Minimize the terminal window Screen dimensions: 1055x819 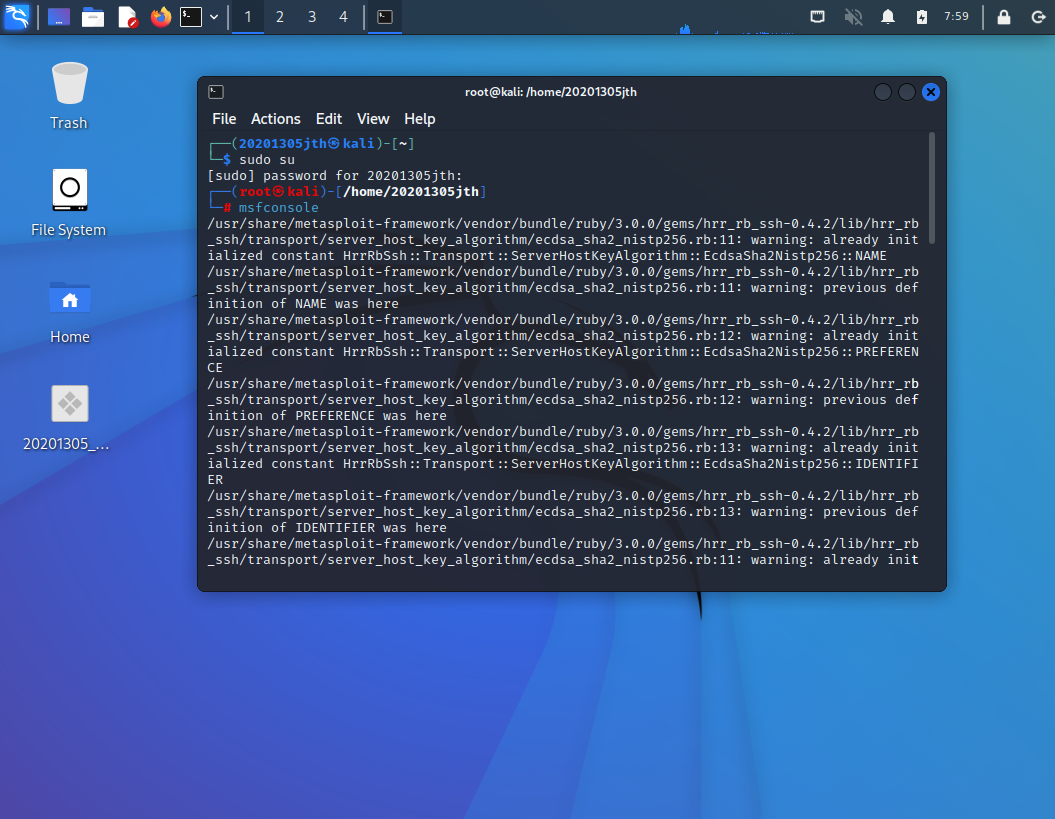tap(883, 92)
